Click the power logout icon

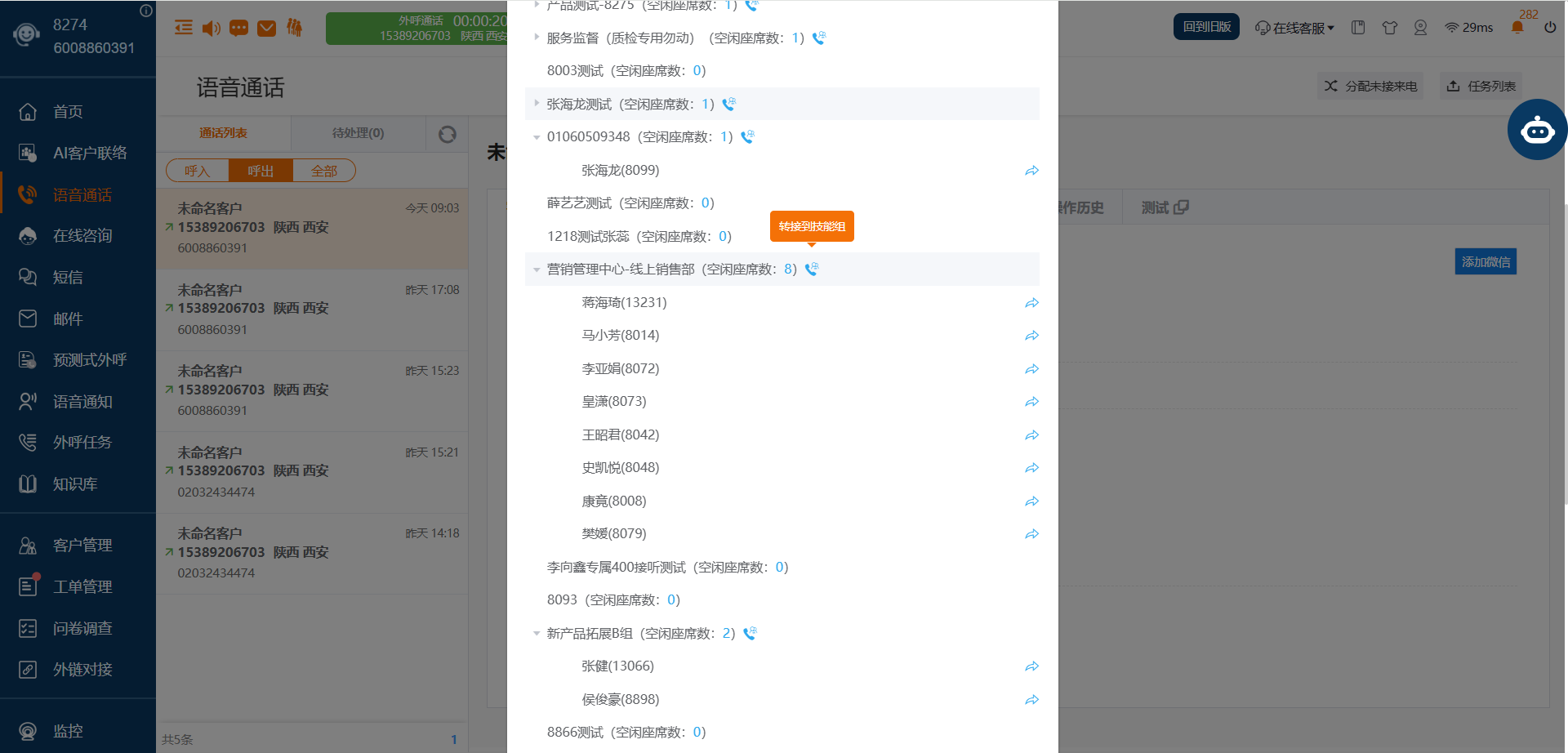(1549, 28)
